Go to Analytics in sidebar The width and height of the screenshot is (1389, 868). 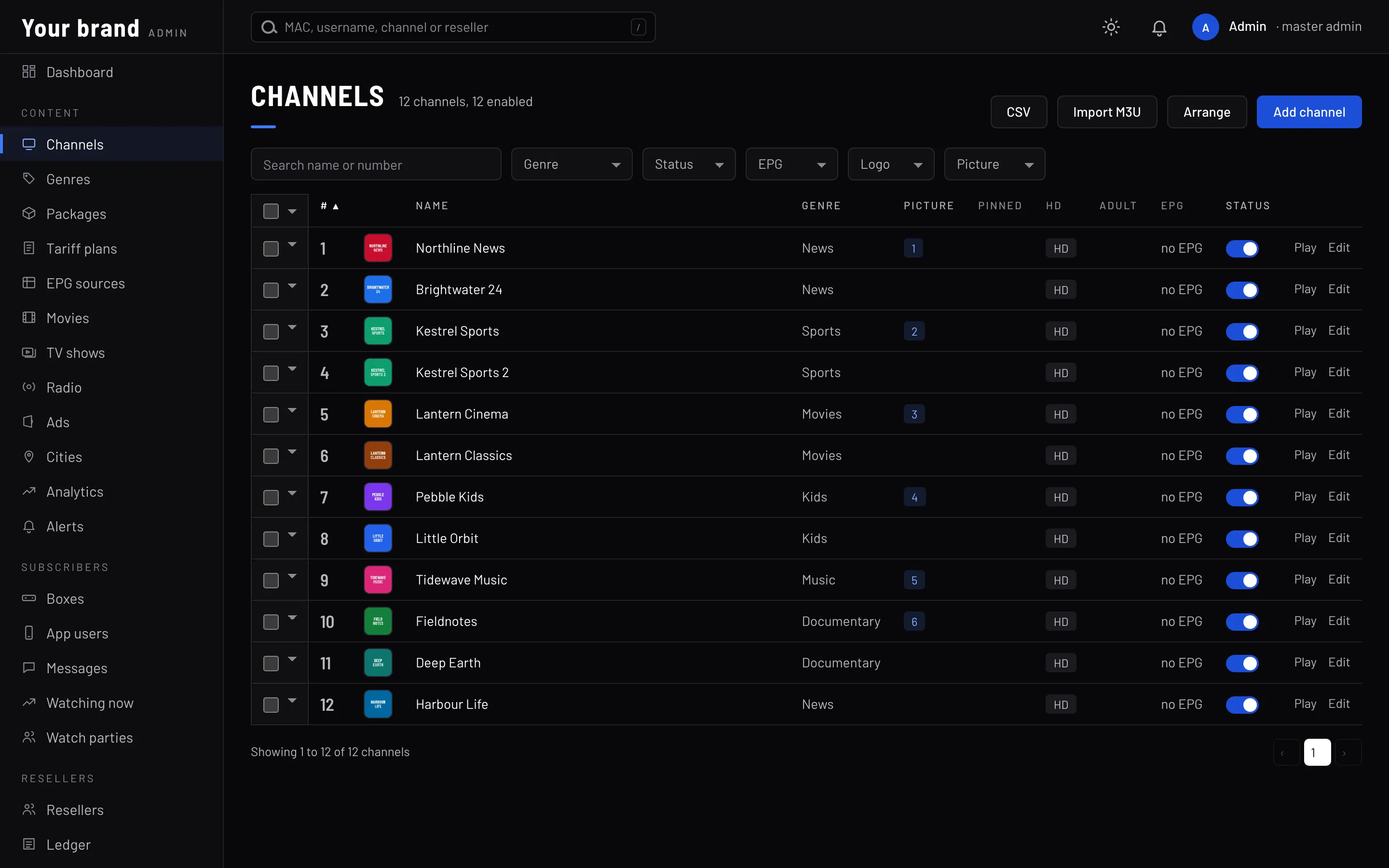pos(112,491)
